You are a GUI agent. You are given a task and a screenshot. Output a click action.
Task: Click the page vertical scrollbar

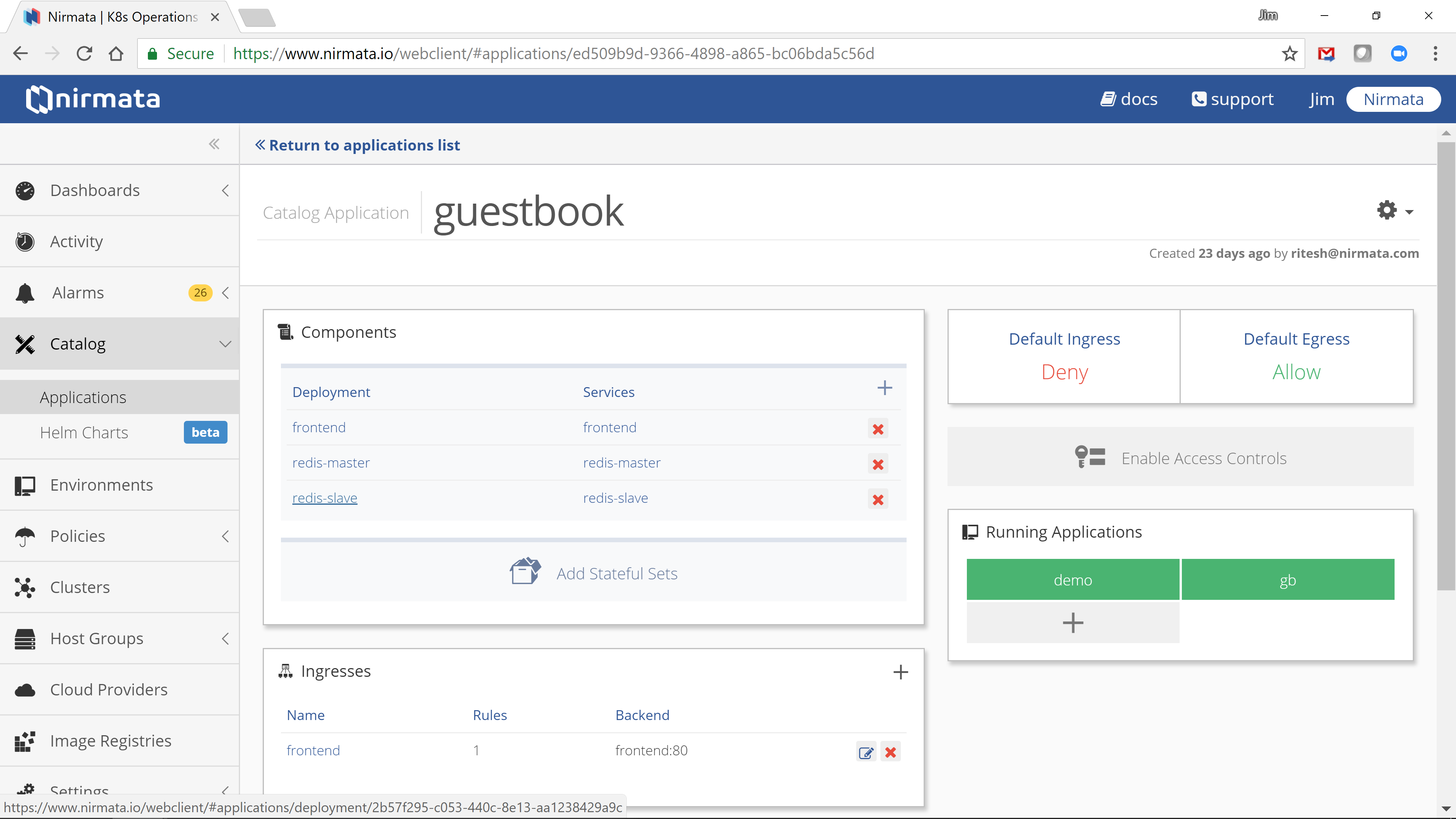1446,366
